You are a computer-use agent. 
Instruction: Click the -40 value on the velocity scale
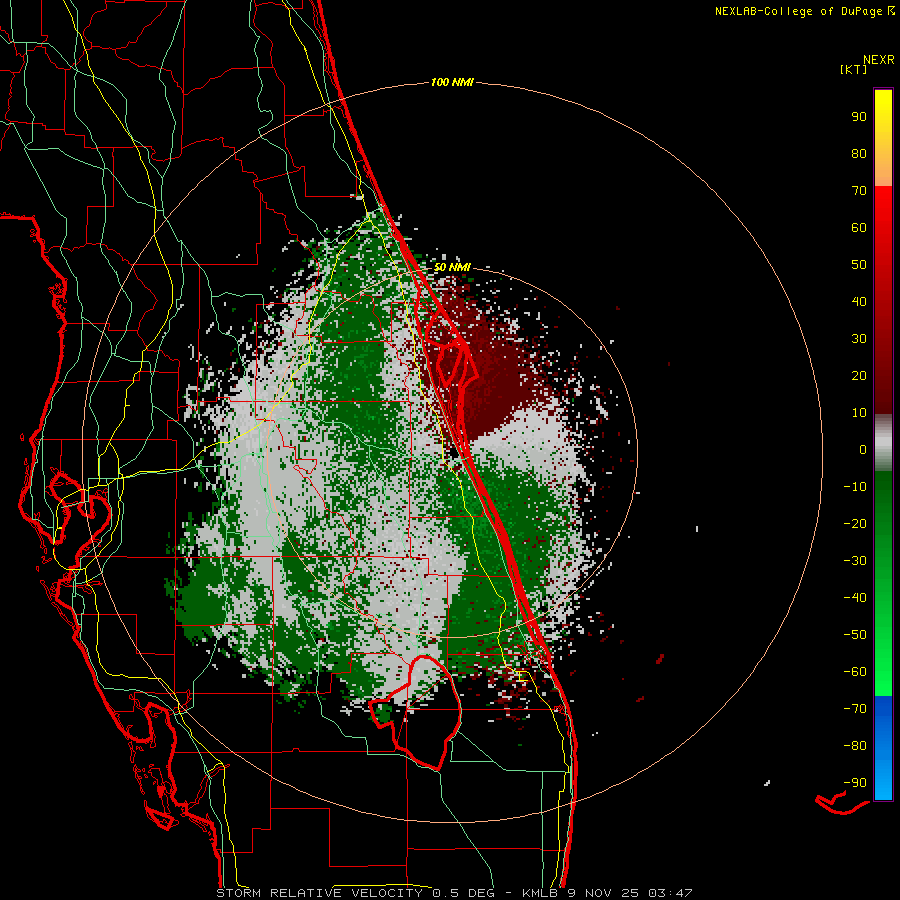click(855, 598)
